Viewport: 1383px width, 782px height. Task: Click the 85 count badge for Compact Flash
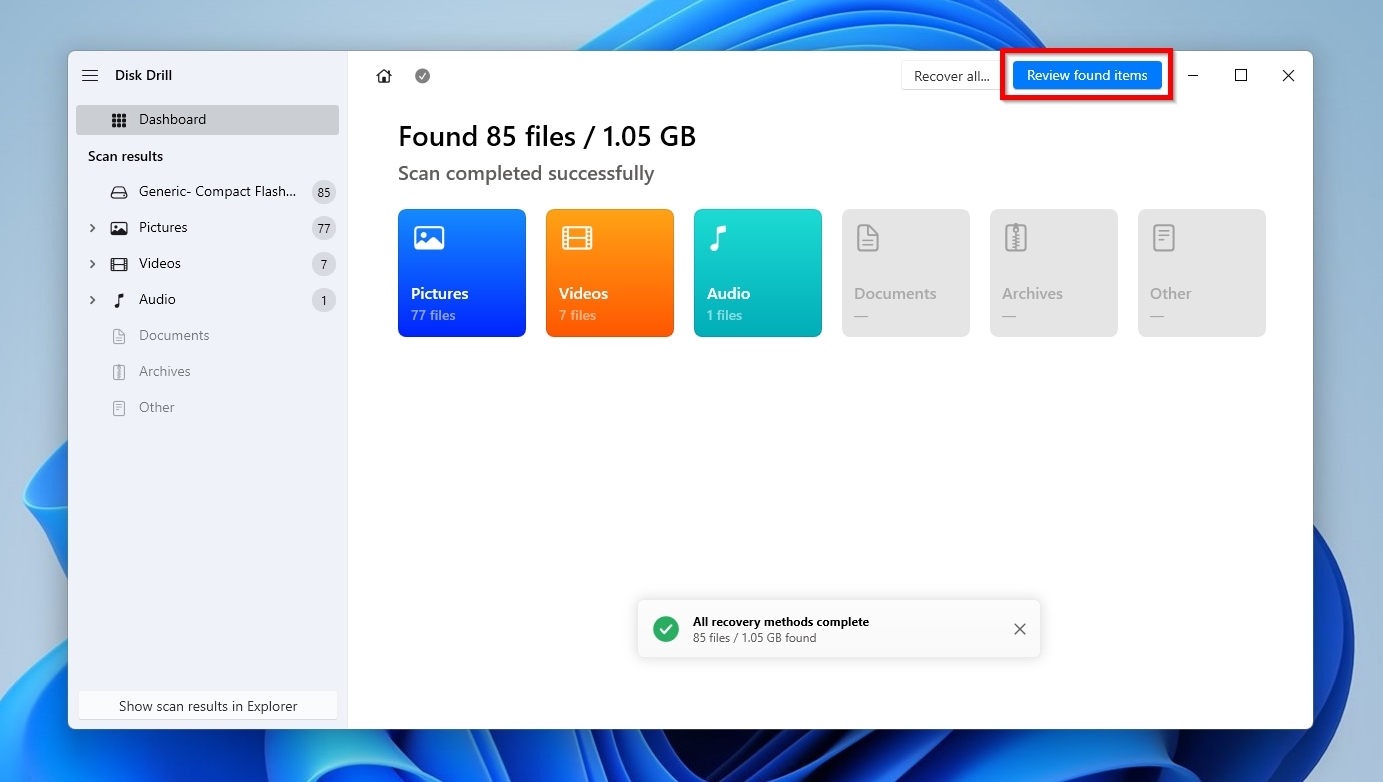(x=323, y=192)
